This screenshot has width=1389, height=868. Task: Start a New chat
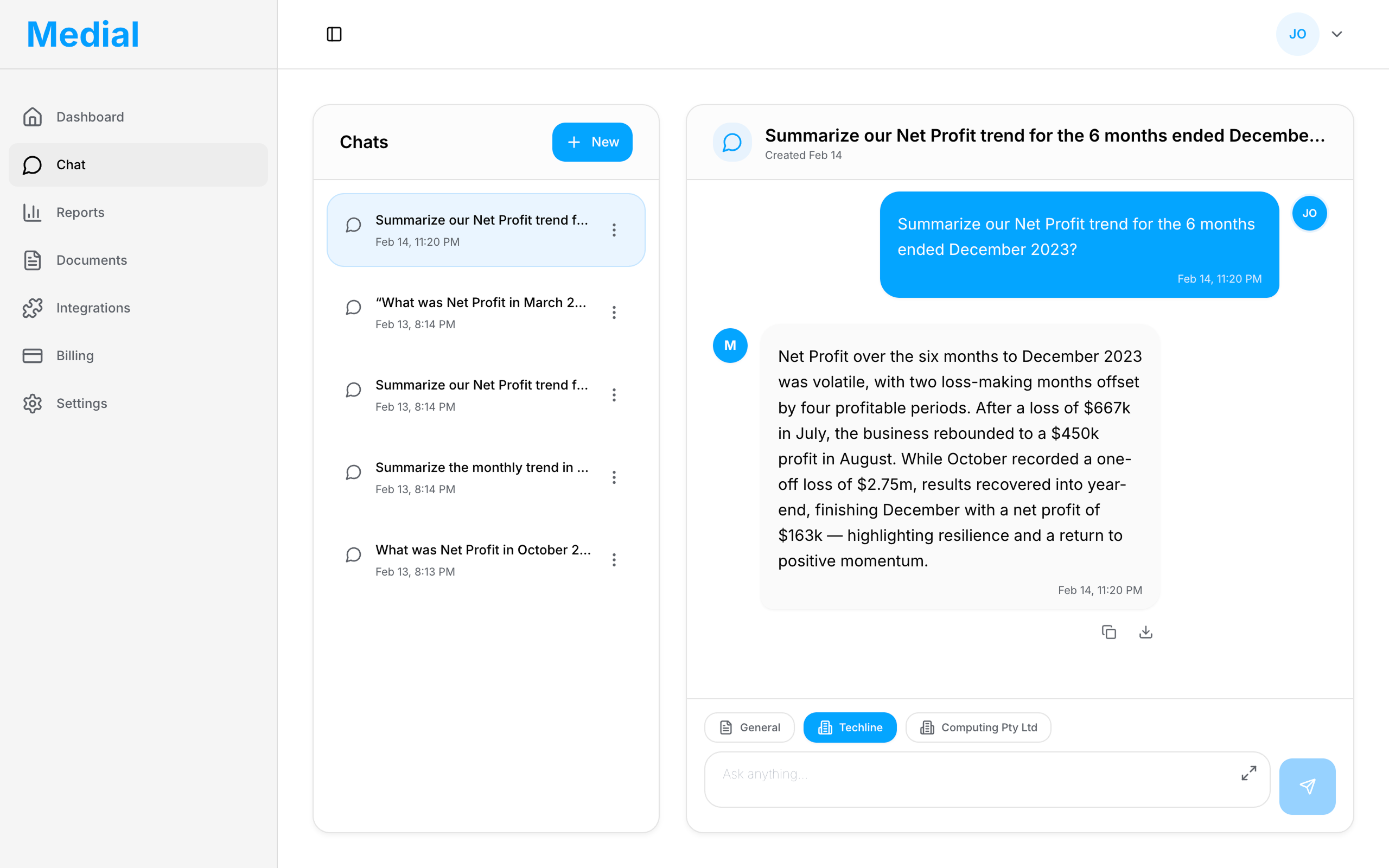[592, 142]
